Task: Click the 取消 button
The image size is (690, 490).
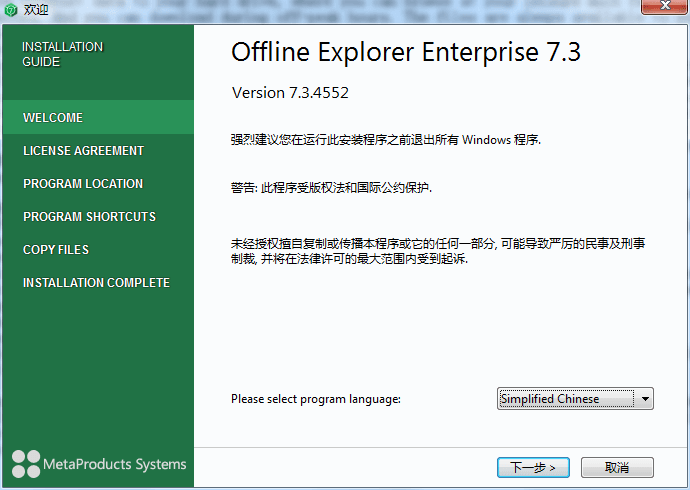Action: coord(617,467)
